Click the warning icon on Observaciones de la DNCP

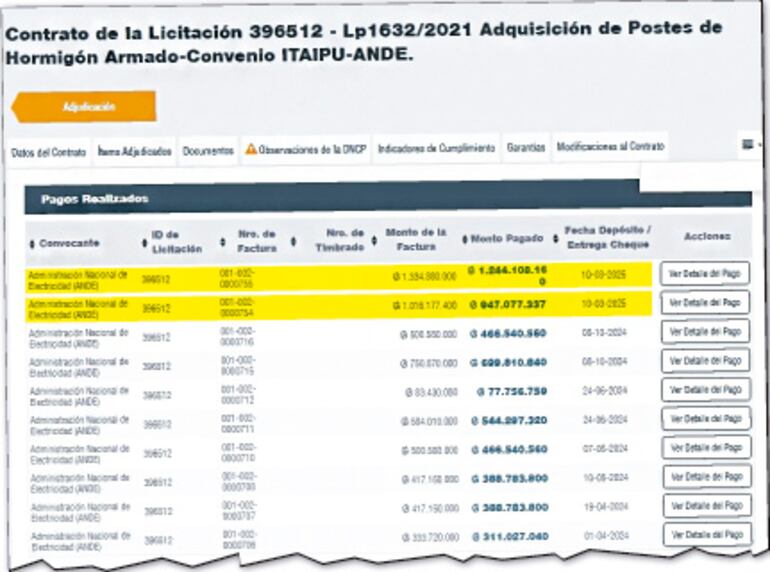[x=251, y=148]
